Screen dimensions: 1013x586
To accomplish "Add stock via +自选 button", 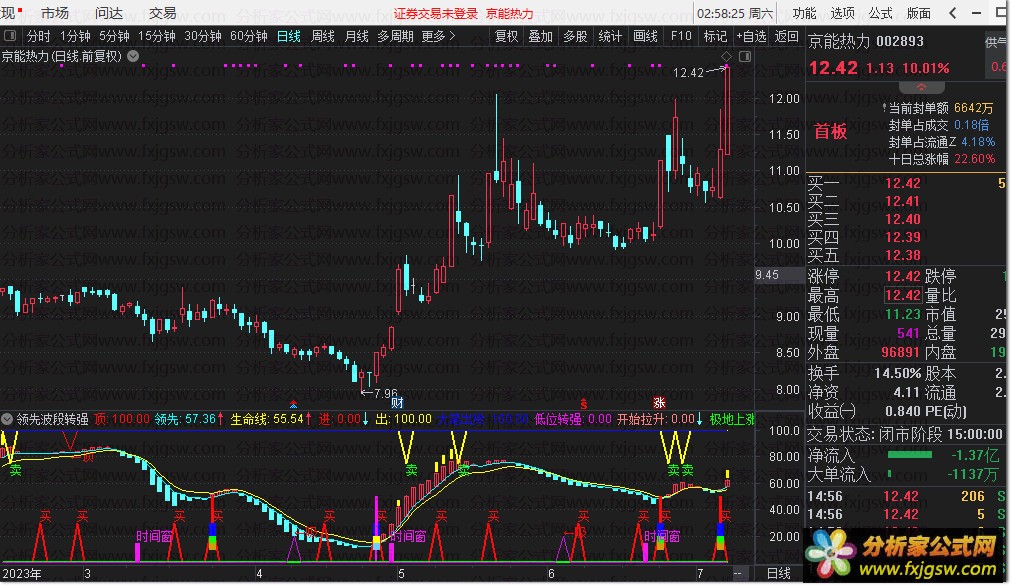I will 751,36.
